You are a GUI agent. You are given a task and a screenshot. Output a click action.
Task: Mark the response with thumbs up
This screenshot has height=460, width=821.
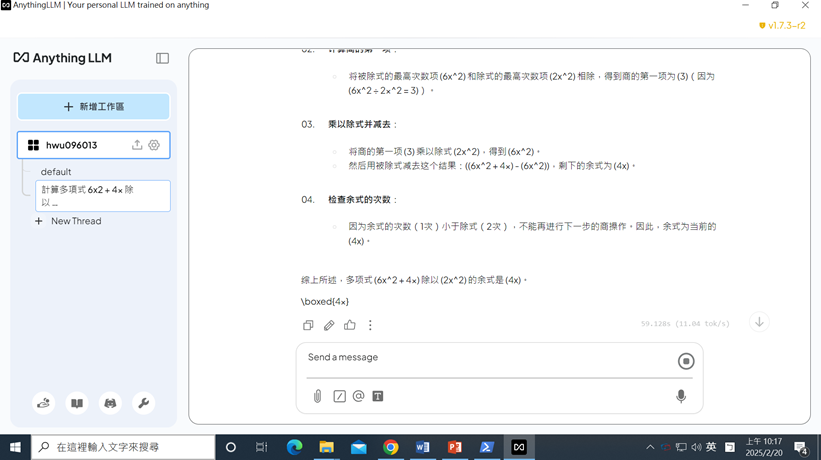click(x=350, y=325)
